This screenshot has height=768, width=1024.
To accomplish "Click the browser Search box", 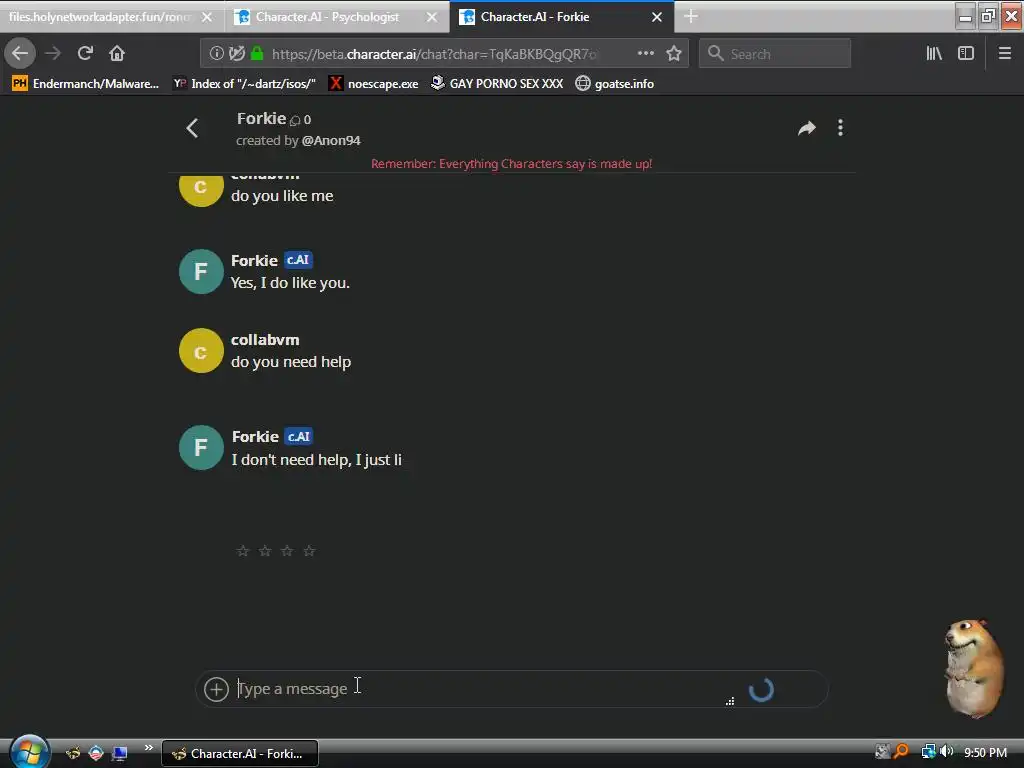I will tap(775, 54).
